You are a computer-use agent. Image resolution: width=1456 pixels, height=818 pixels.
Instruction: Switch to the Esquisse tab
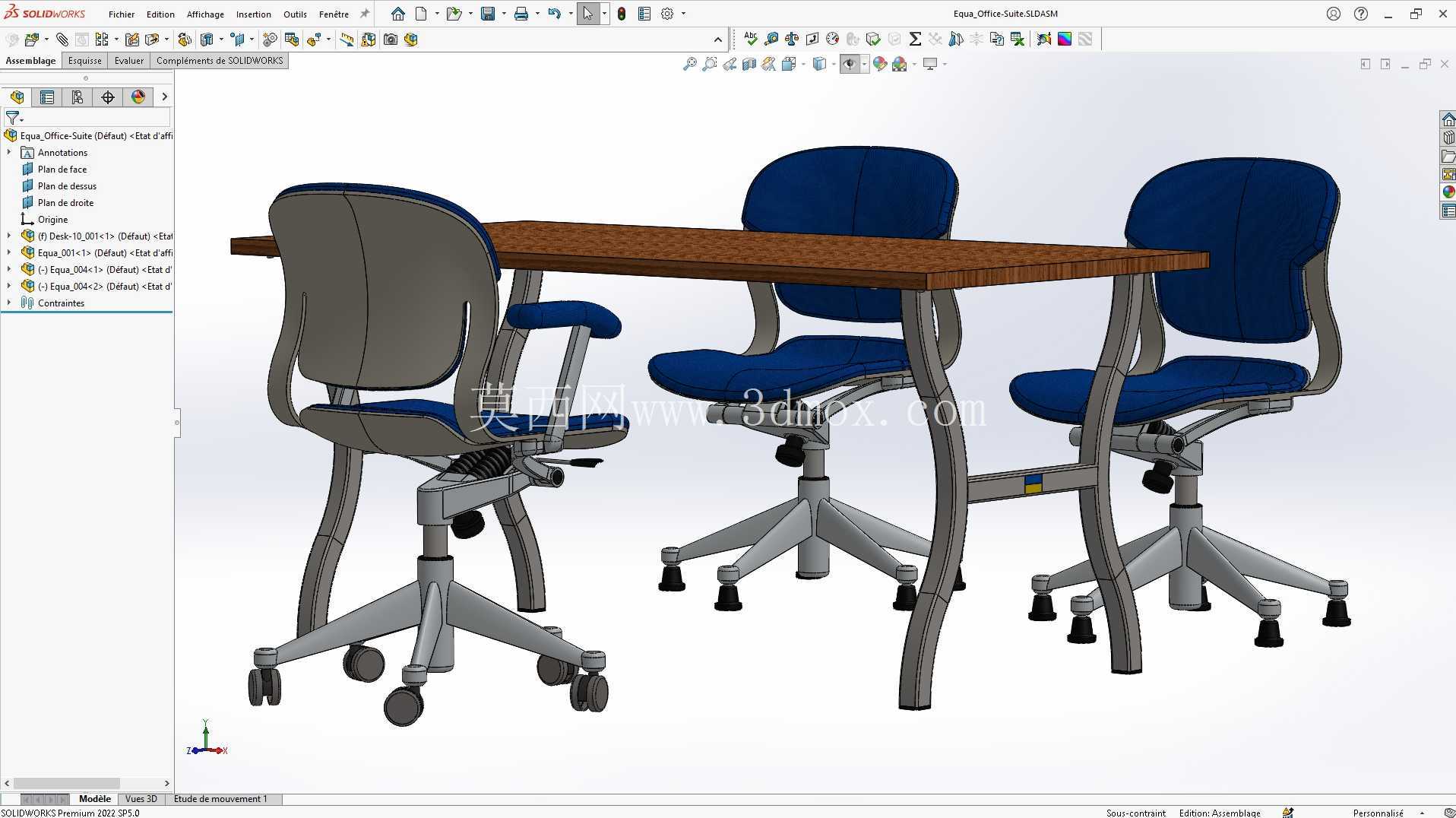[x=84, y=61]
